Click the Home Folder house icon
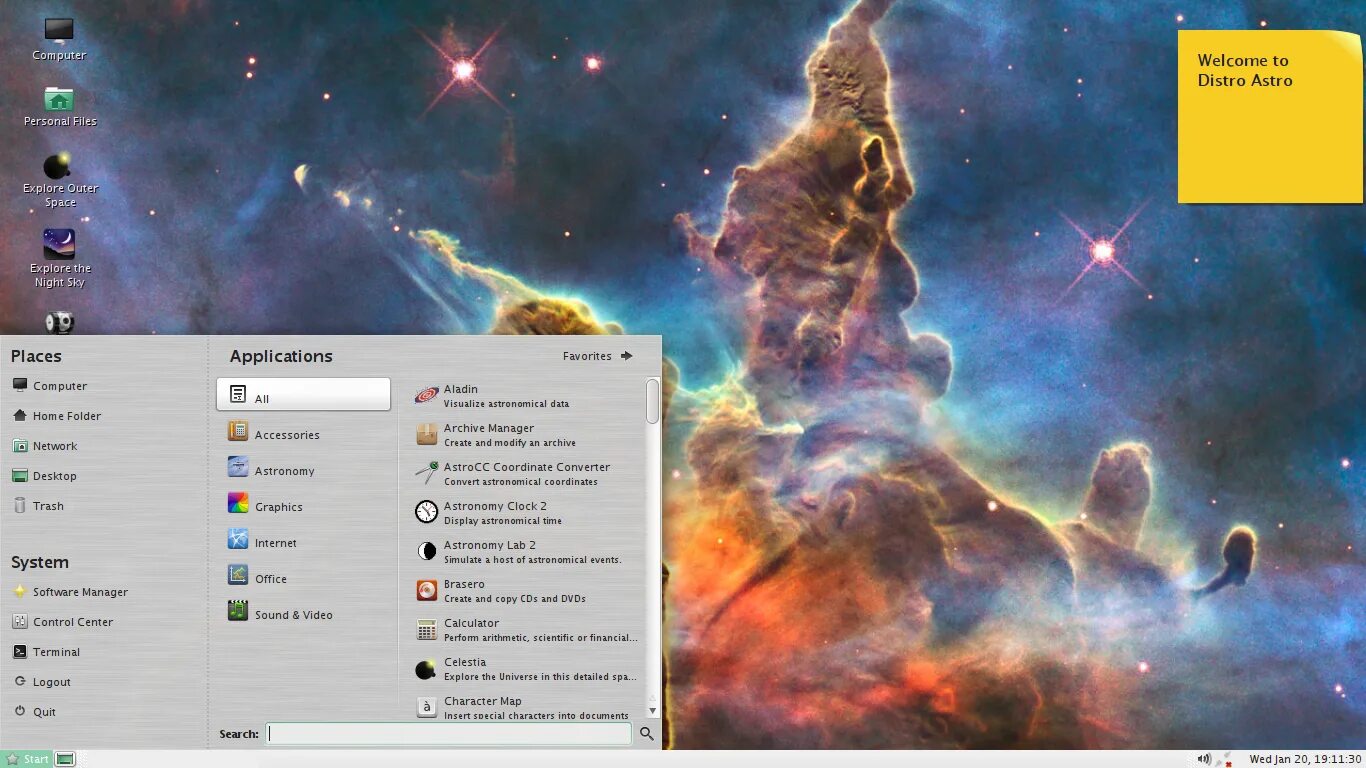The height and width of the screenshot is (768, 1366). pyautogui.click(x=19, y=416)
